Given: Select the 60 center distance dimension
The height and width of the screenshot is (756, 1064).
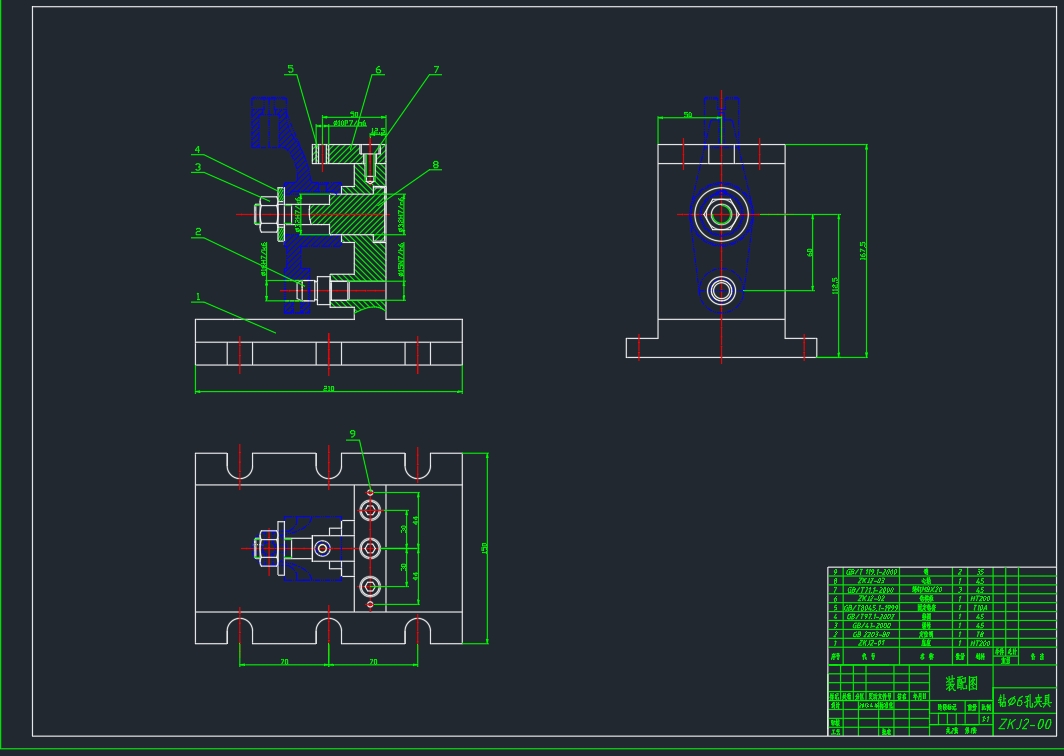Looking at the screenshot, I should [x=810, y=252].
